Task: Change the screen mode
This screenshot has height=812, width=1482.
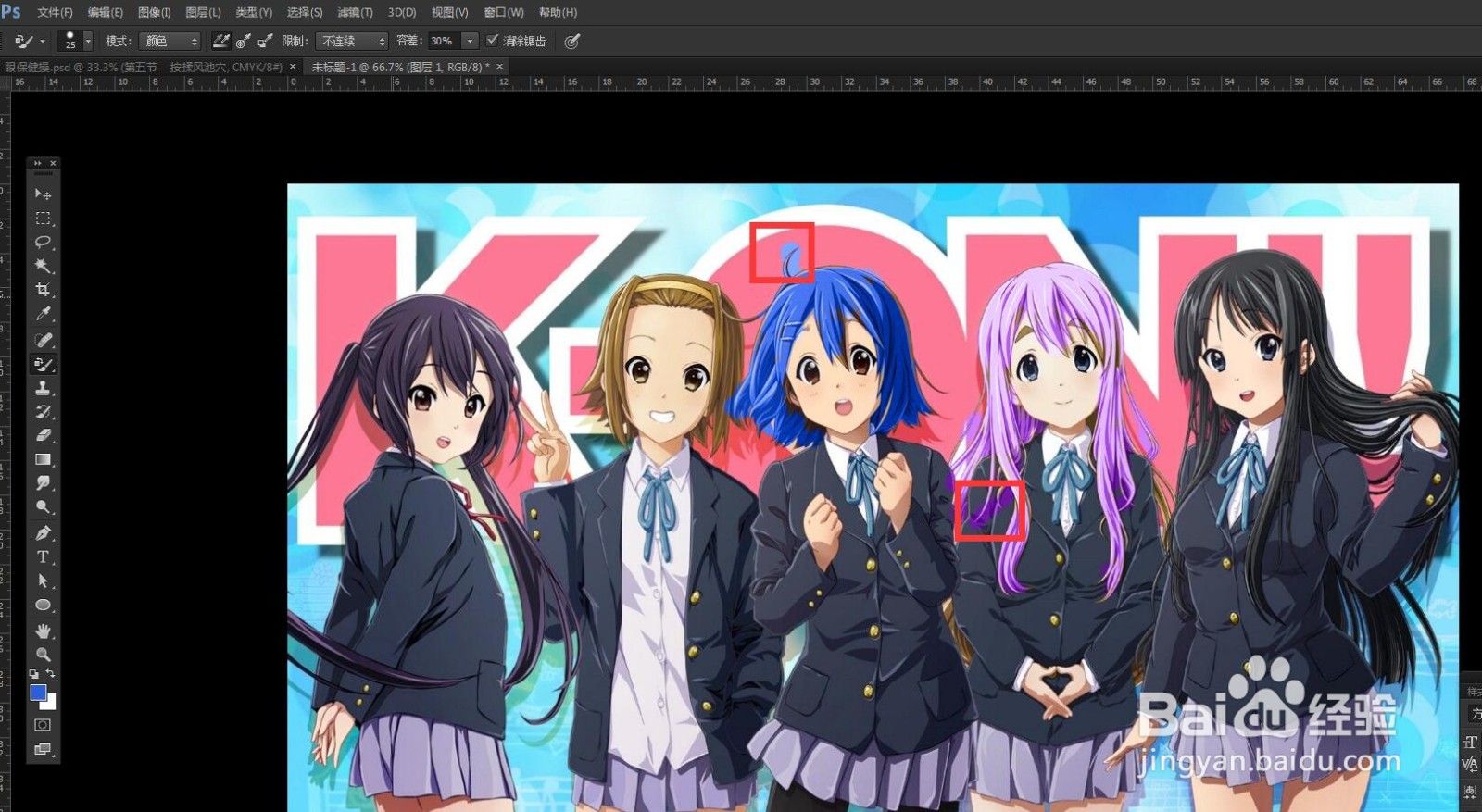Action: pos(43,749)
